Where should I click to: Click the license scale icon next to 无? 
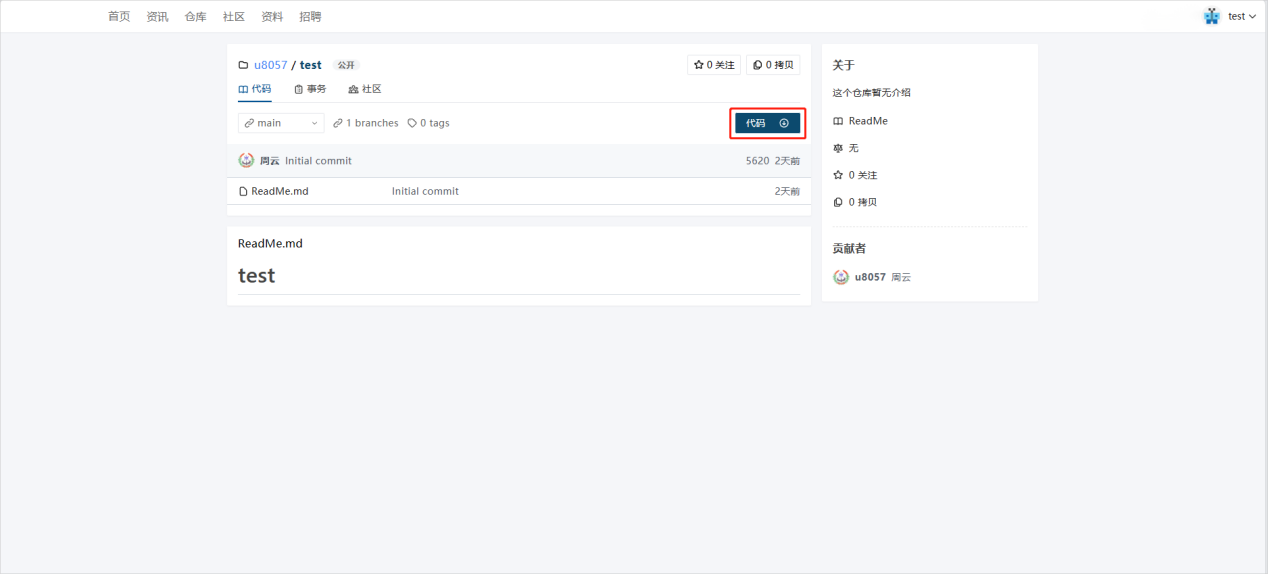click(838, 148)
